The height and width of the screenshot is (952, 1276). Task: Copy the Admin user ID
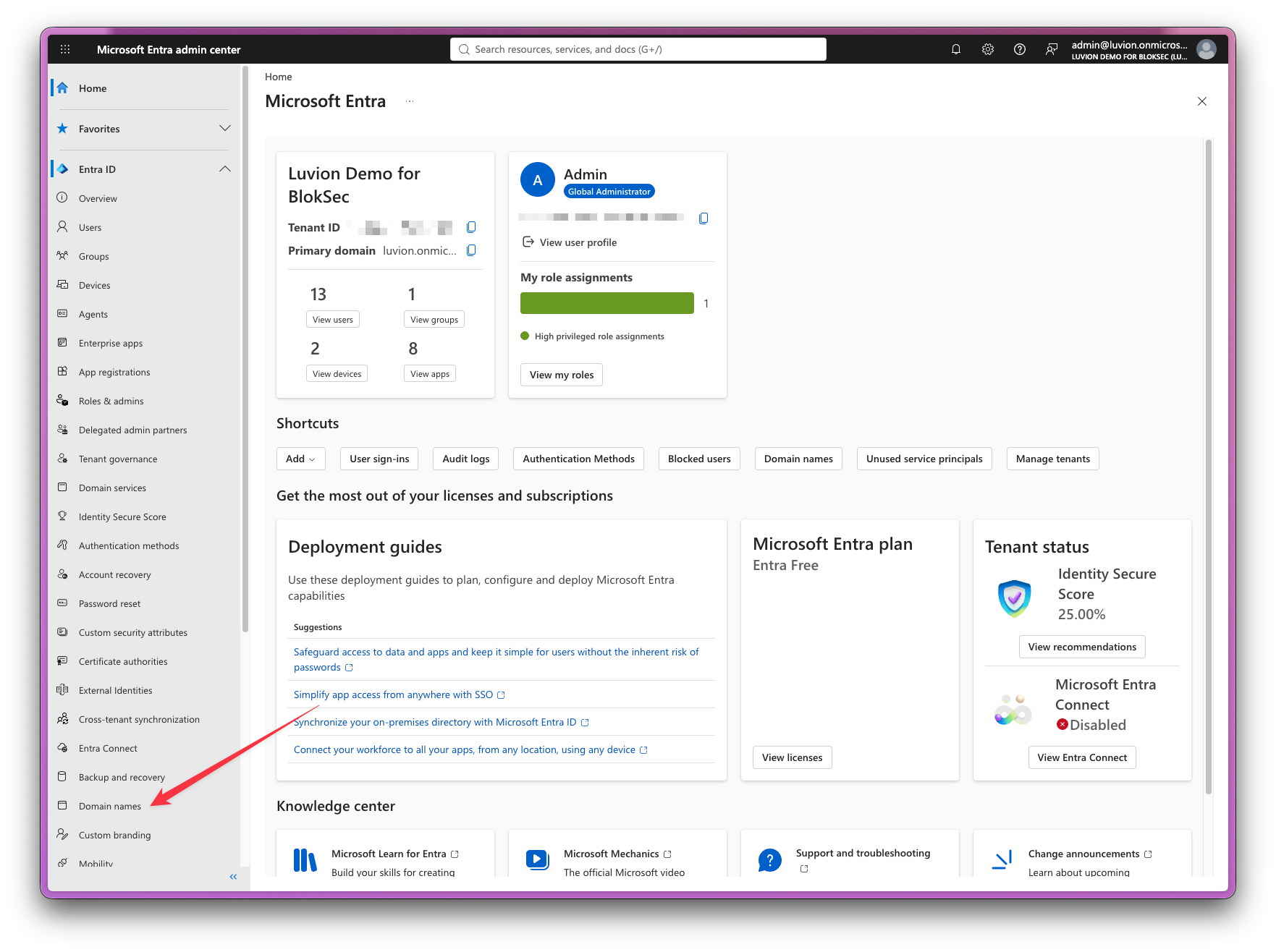click(704, 218)
